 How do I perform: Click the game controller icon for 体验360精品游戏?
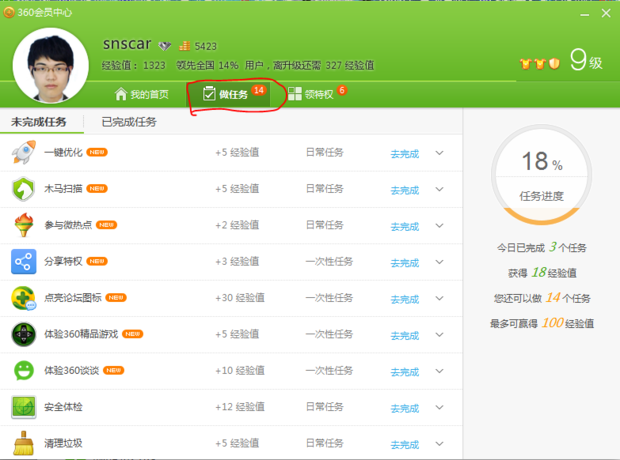24,334
